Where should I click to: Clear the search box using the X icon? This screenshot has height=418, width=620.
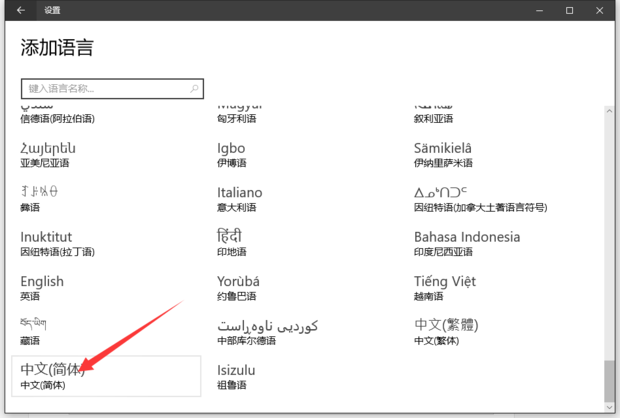pyautogui.click(x=195, y=88)
